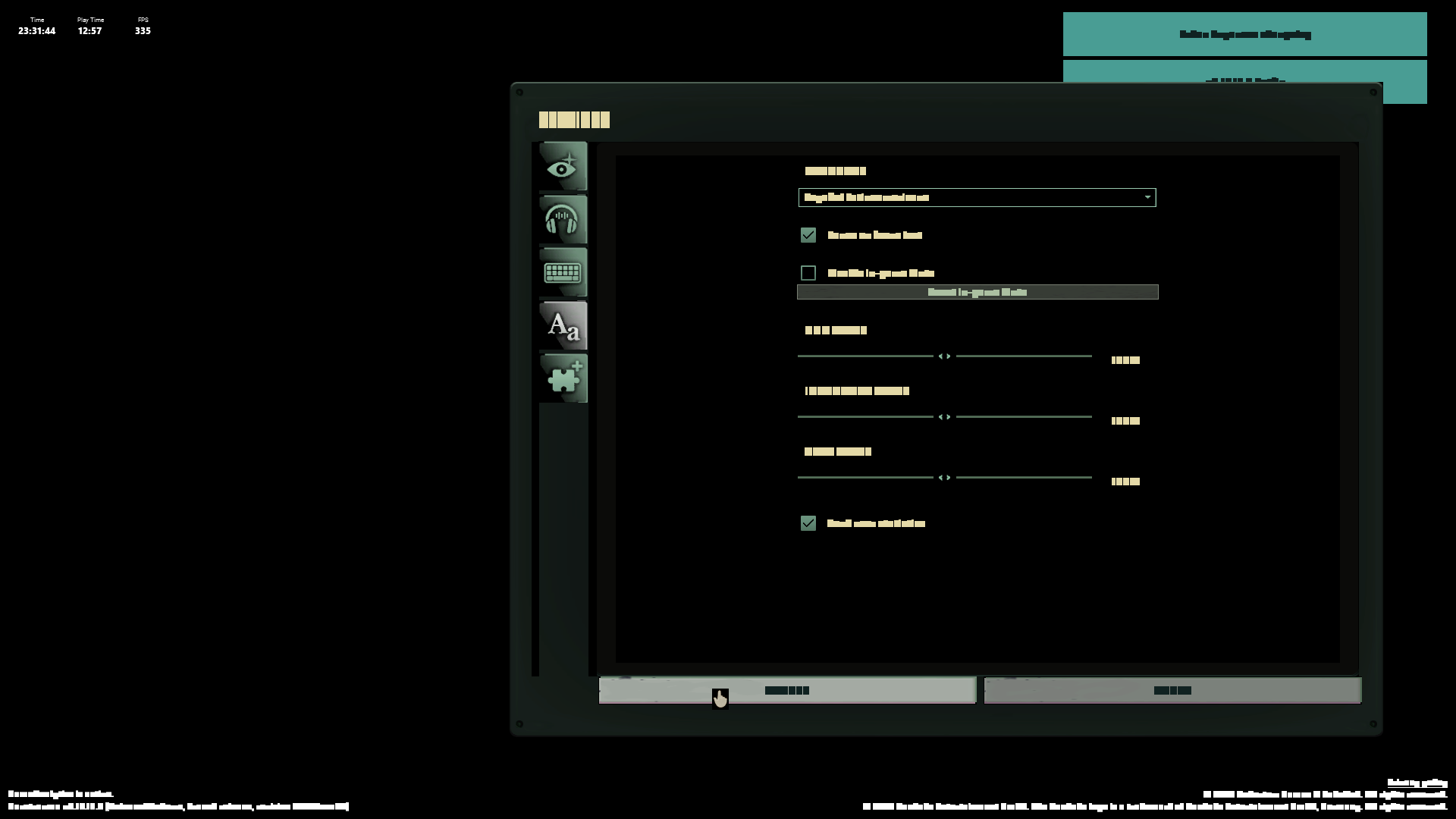This screenshot has width=1456, height=819.
Task: Click the wide grey reset button below the unchecked box
Action: [977, 292]
